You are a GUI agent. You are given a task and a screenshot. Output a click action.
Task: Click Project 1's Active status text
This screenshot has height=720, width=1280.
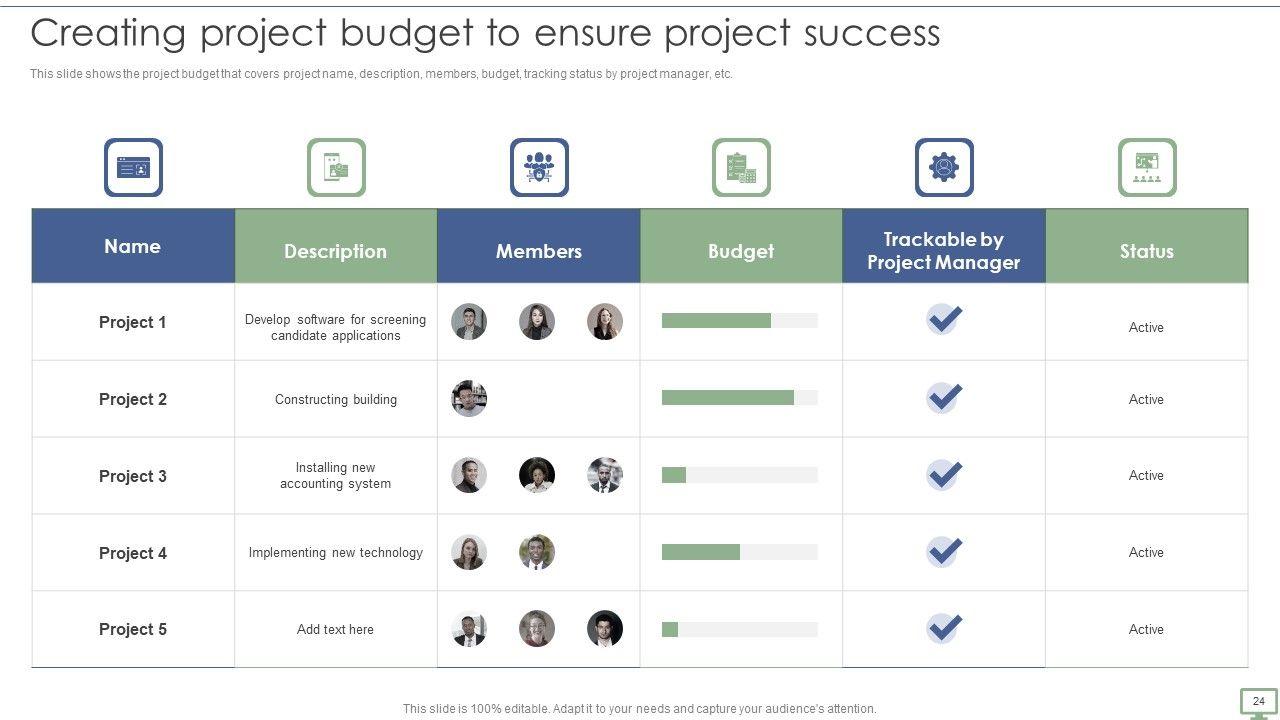[x=1146, y=327]
